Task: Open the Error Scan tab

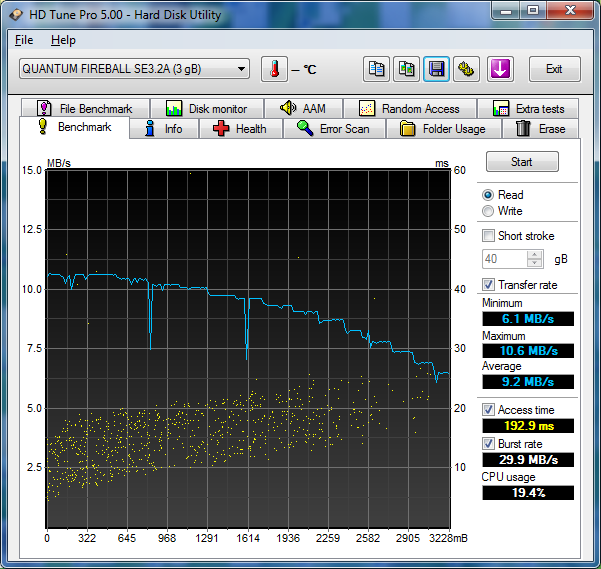Action: (333, 129)
